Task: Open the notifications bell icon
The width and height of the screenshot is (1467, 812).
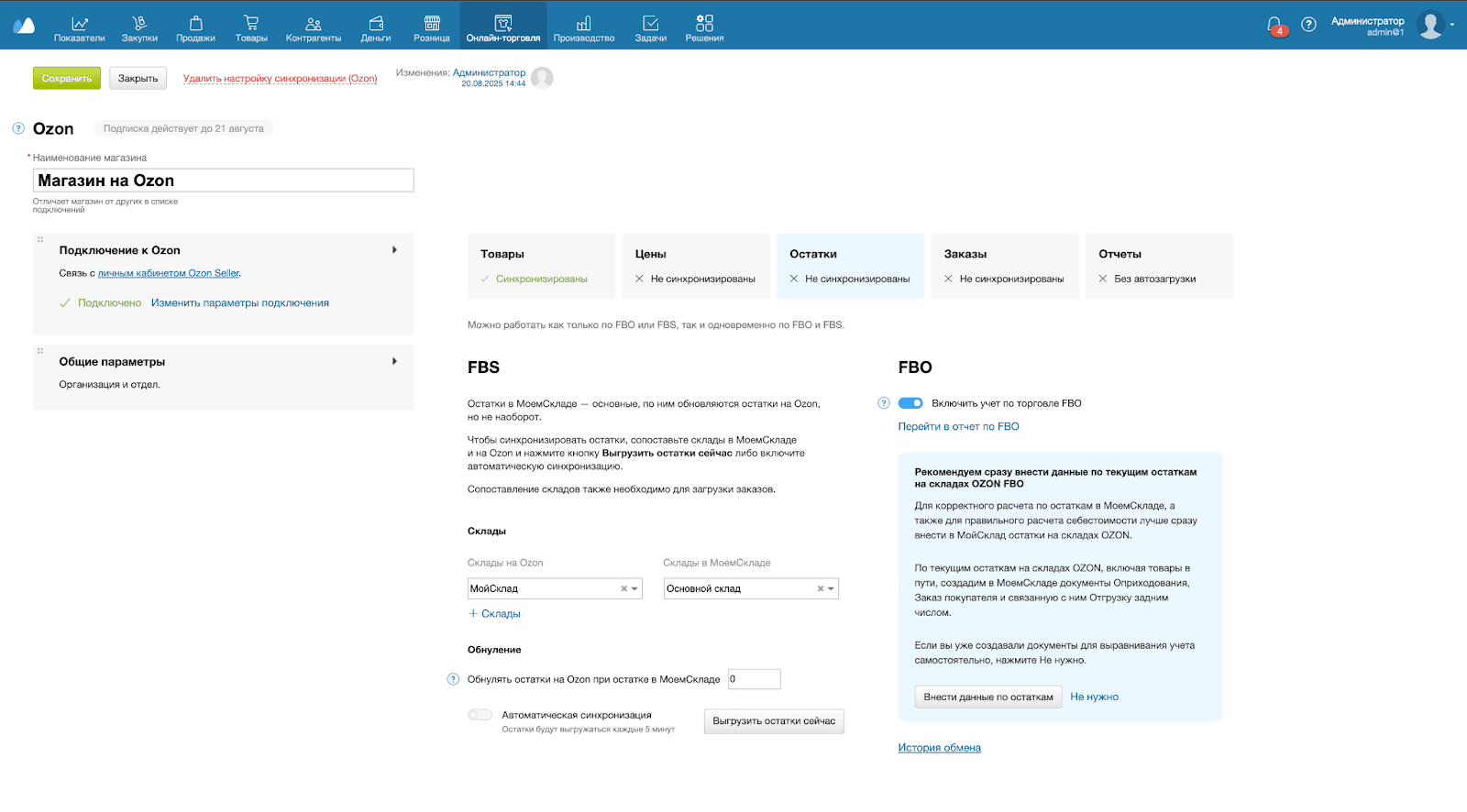Action: coord(1274,25)
